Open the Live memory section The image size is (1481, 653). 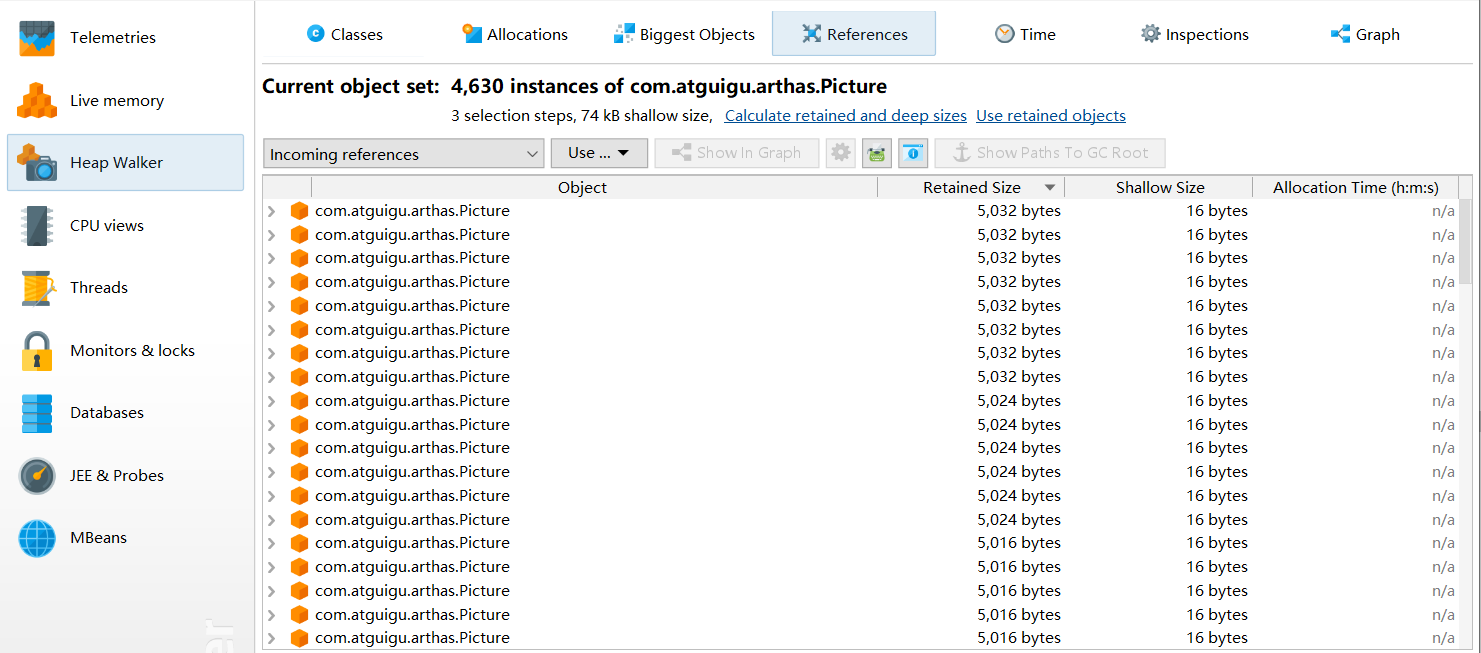pyautogui.click(x=116, y=101)
